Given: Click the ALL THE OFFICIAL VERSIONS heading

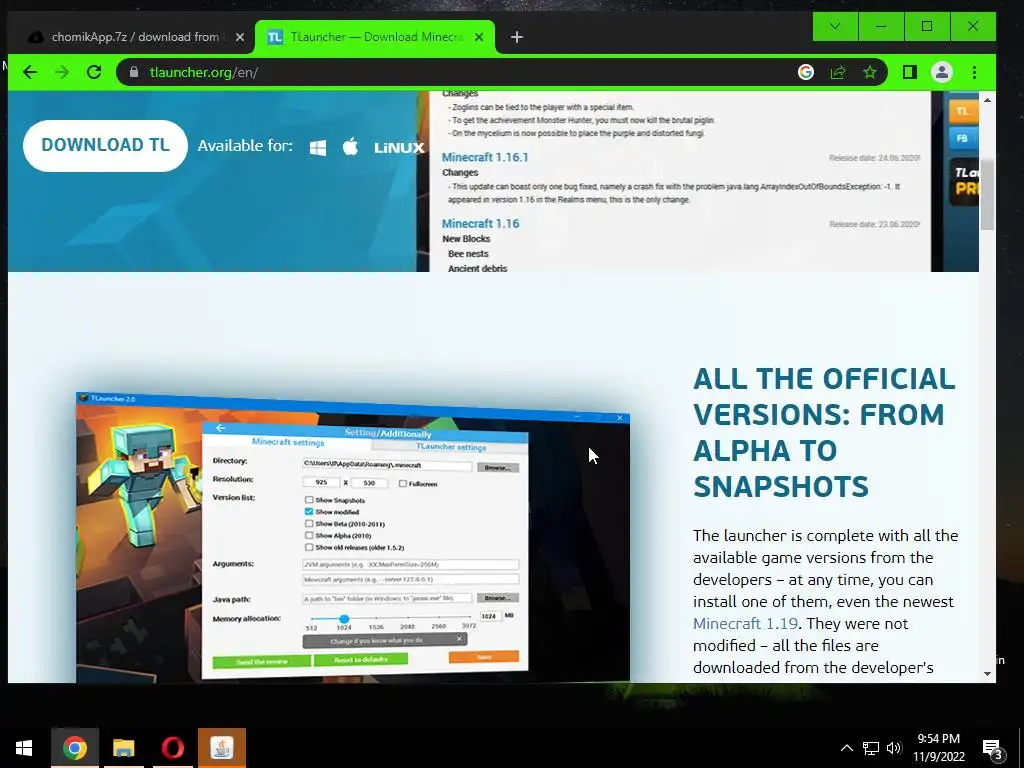Looking at the screenshot, I should point(824,433).
